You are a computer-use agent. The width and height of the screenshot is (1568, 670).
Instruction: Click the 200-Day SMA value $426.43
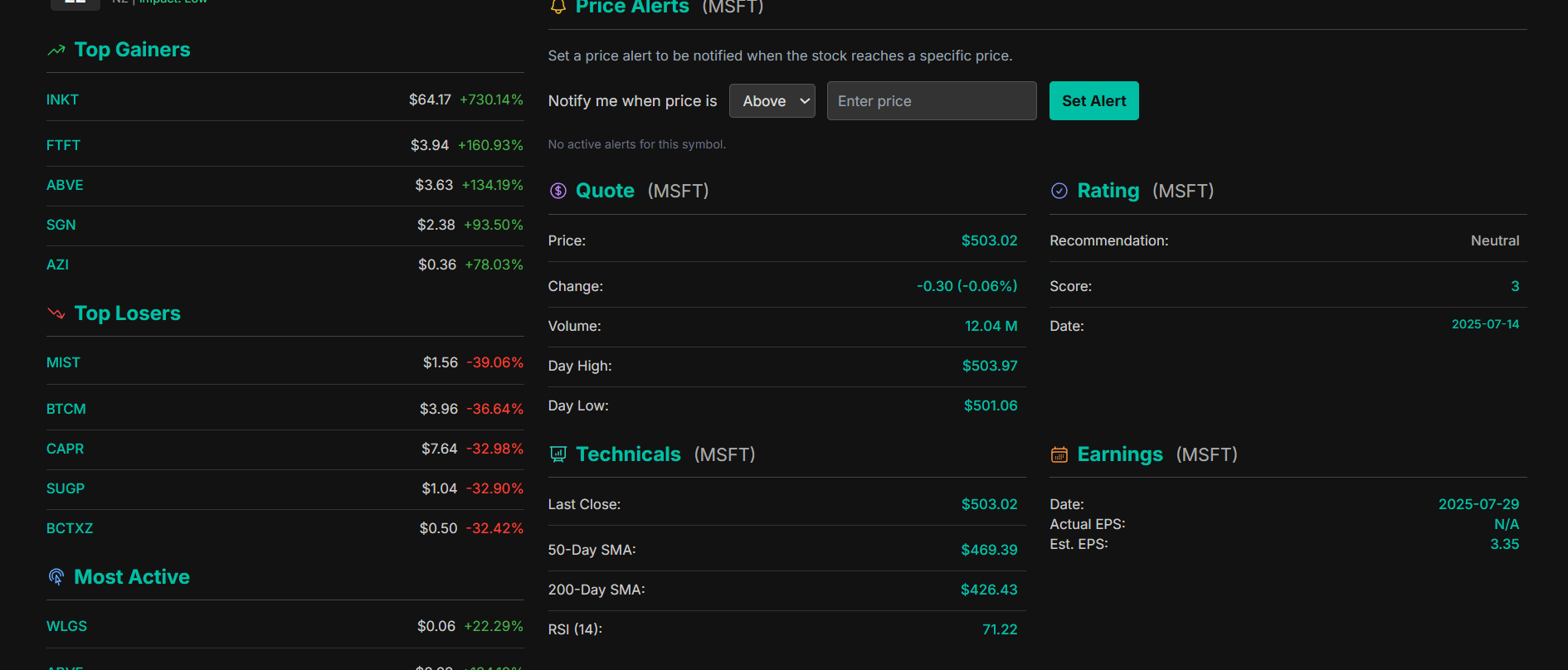989,590
